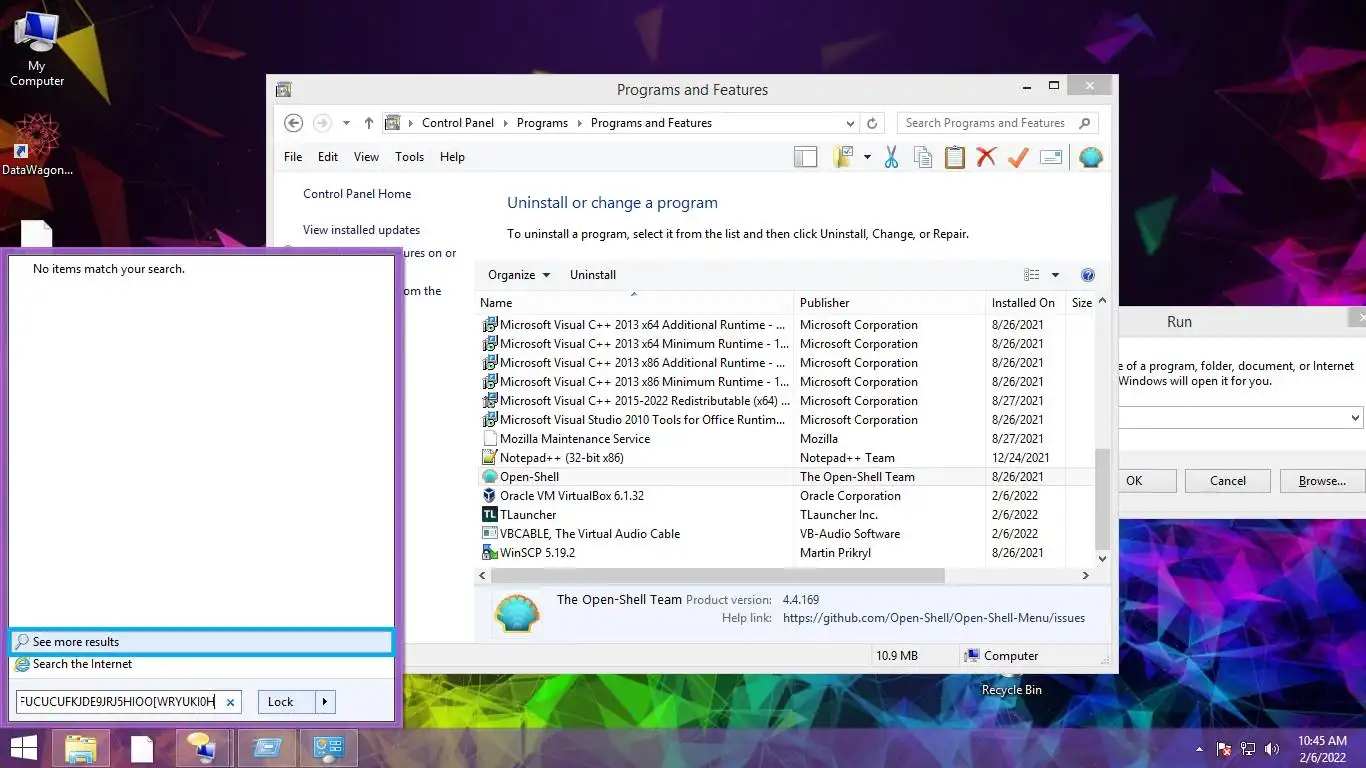Select TLauncher in the program list

[785, 515]
